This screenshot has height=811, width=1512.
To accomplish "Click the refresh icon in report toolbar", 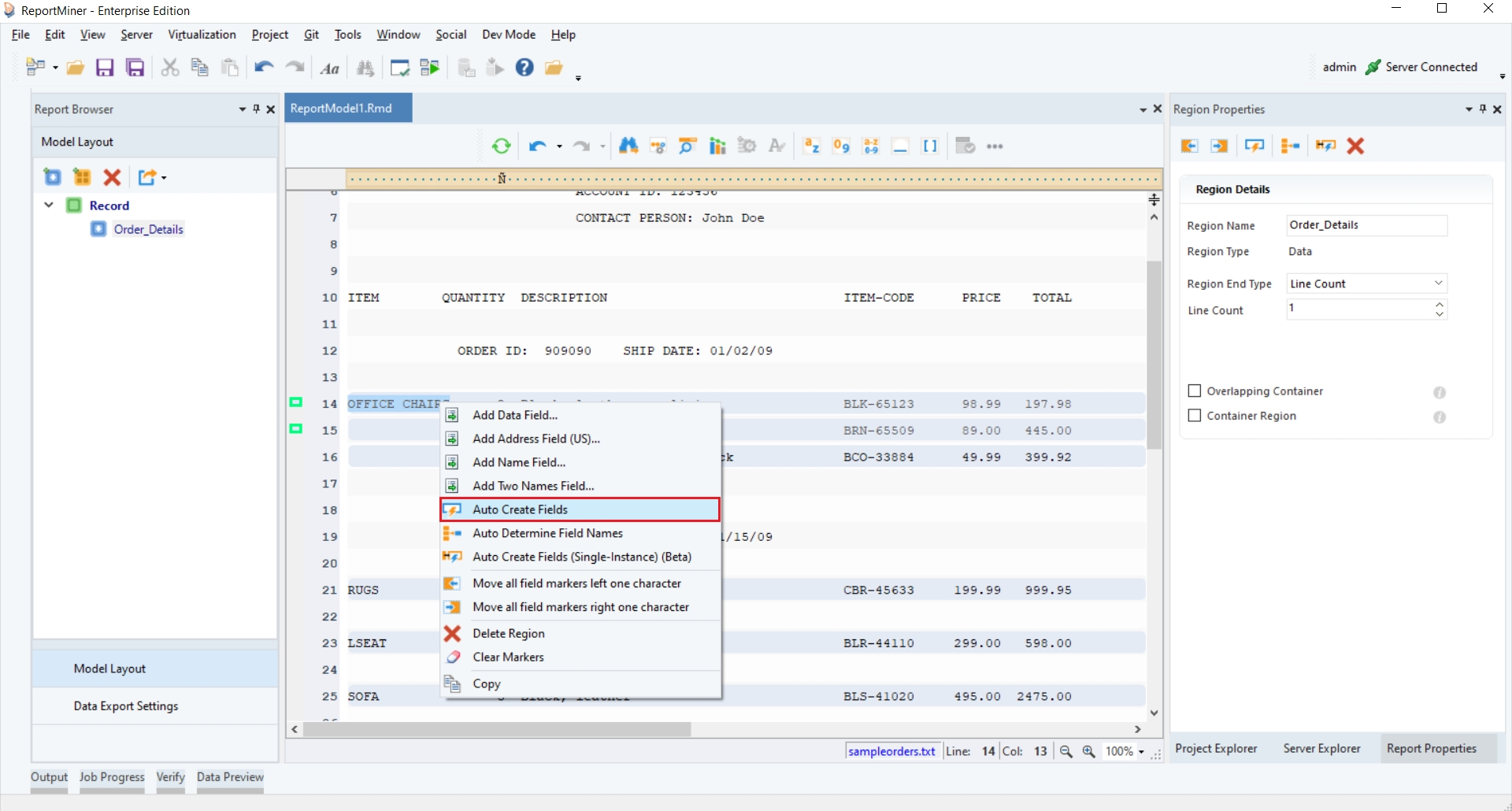I will (501, 146).
